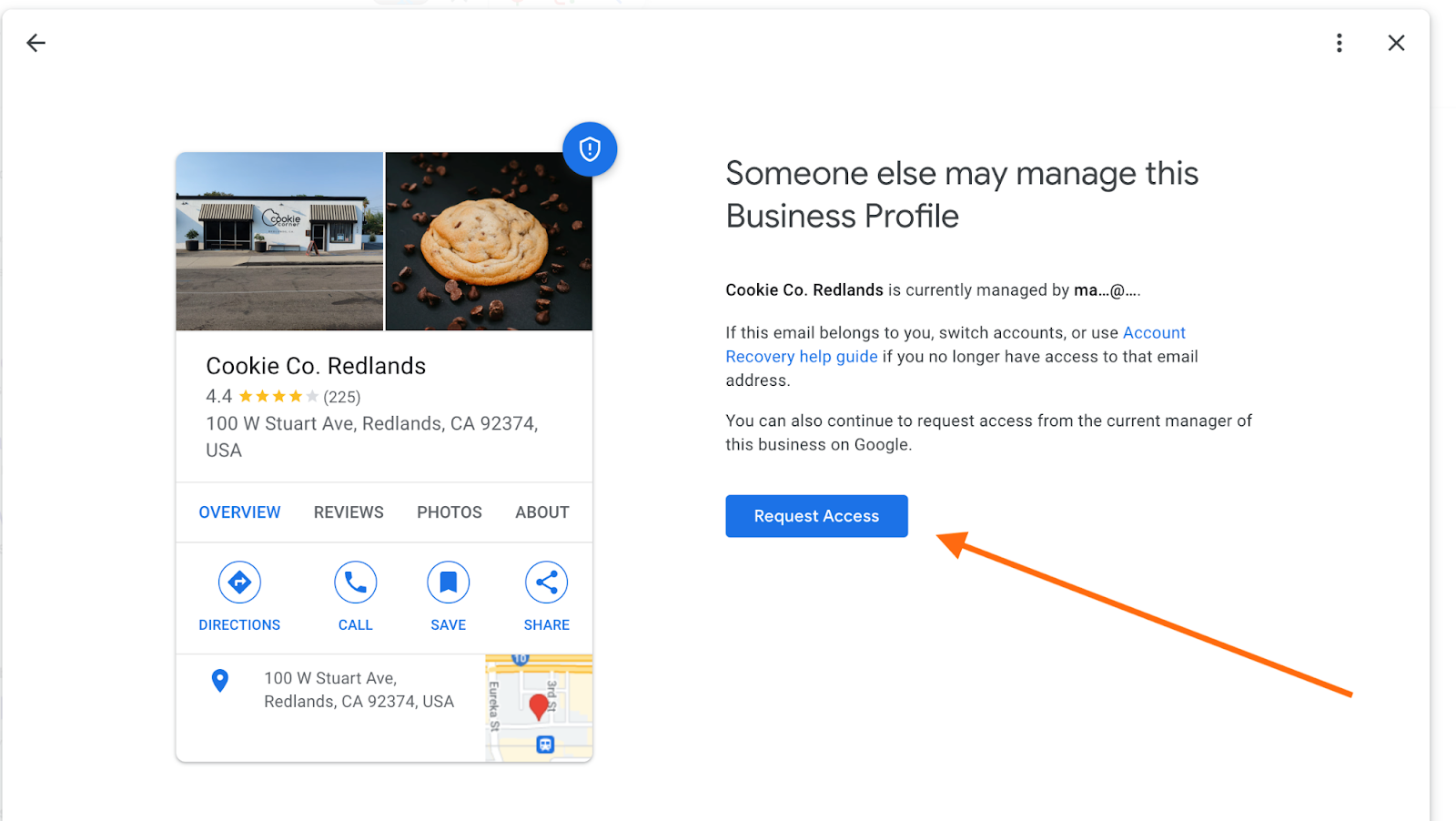
Task: Click the Call phone icon
Action: coord(355,583)
